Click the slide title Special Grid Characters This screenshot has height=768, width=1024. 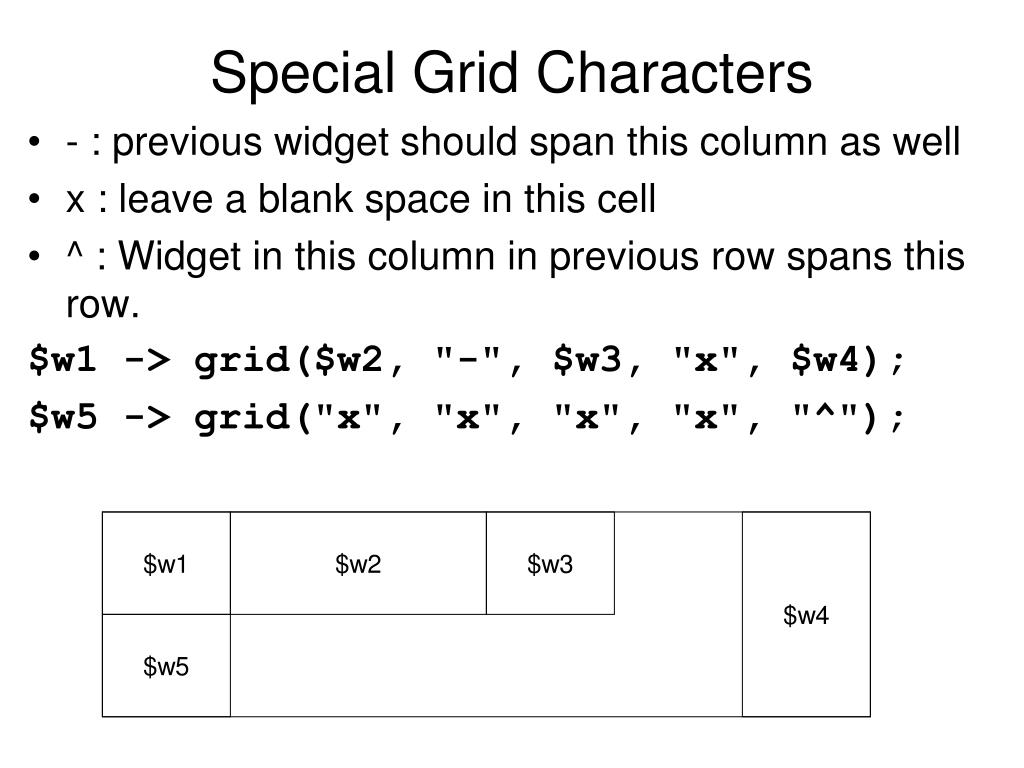tap(511, 74)
